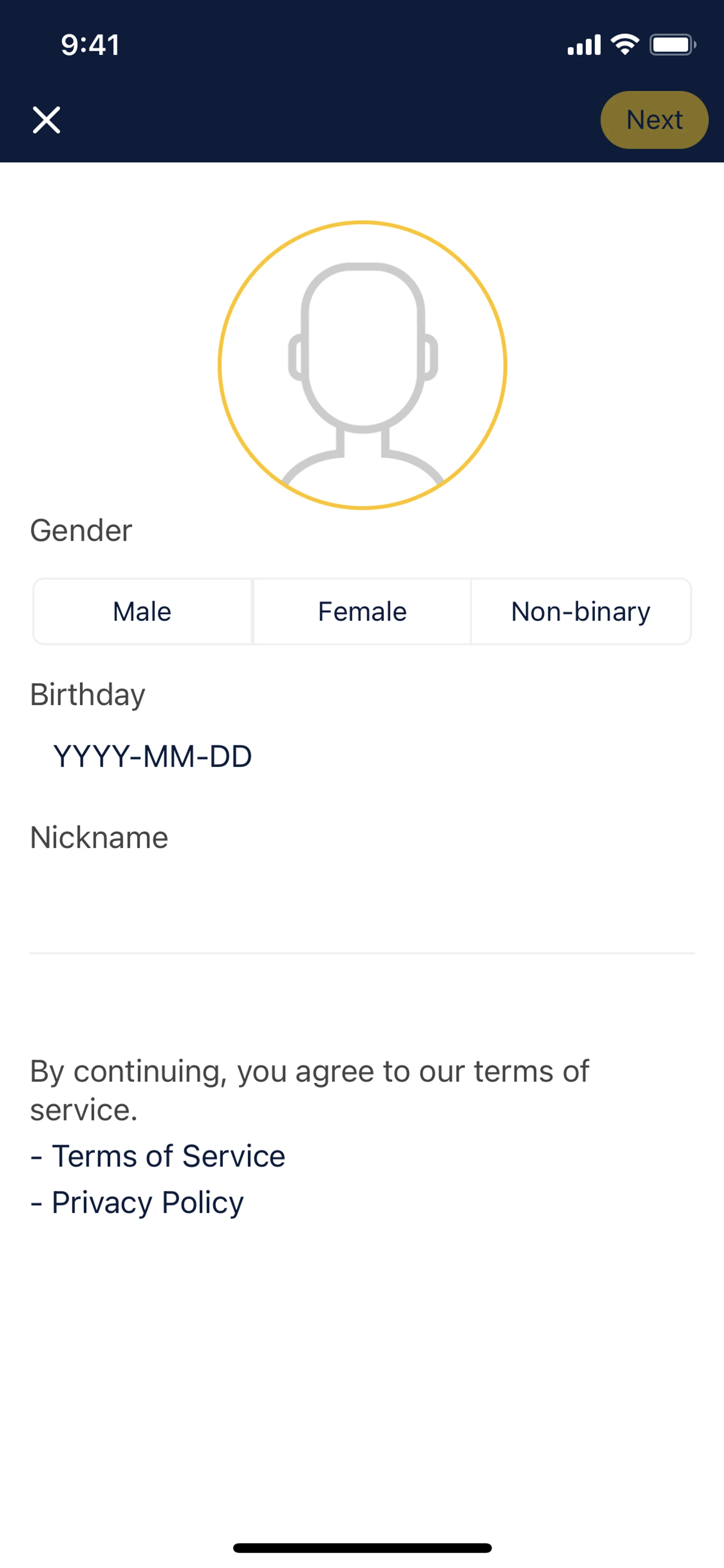Open the YYYY-MM-DD birthday date picker
This screenshot has width=724, height=1568.
[x=153, y=757]
